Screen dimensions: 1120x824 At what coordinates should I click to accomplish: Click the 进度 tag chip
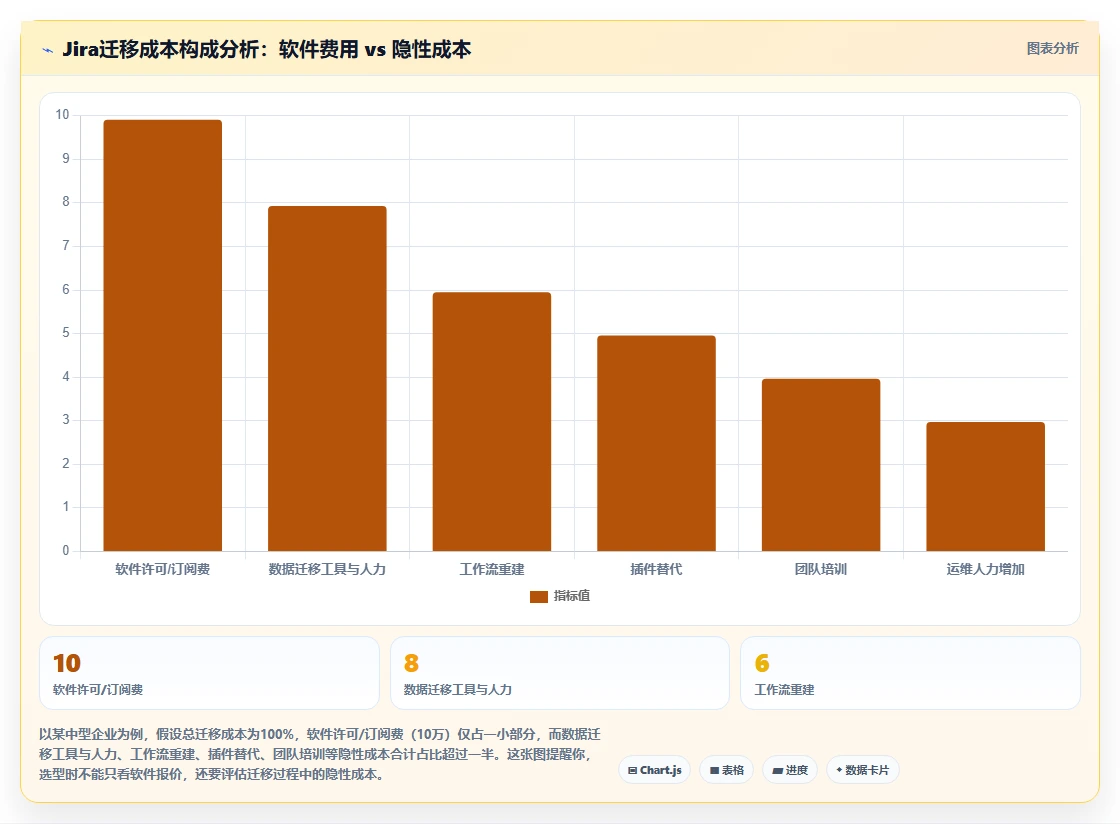point(790,770)
